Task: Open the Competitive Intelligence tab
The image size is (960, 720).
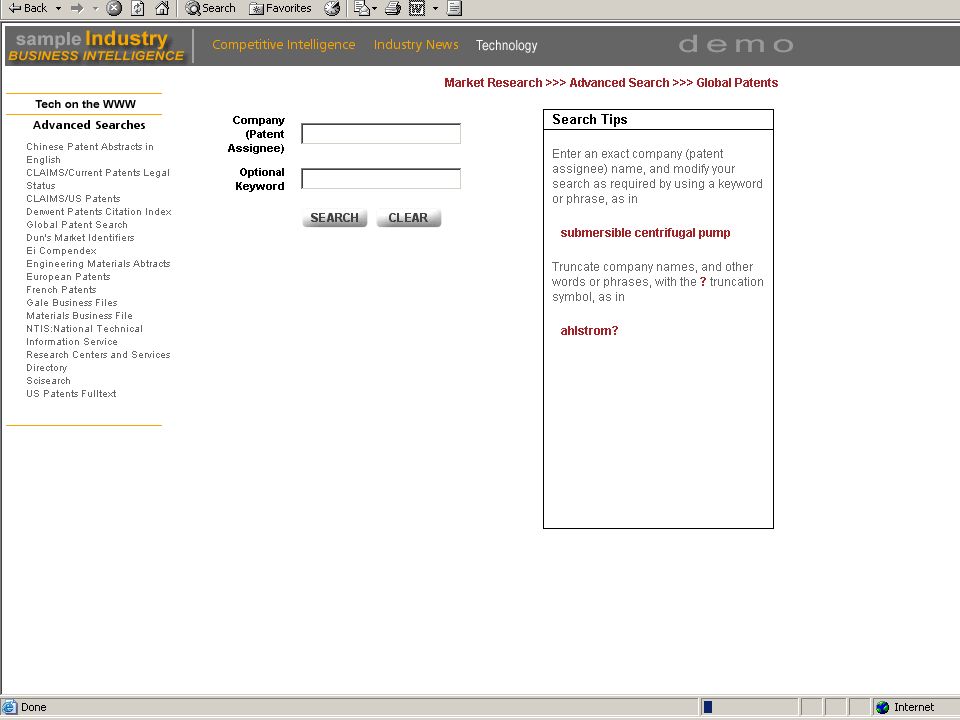Action: point(283,45)
